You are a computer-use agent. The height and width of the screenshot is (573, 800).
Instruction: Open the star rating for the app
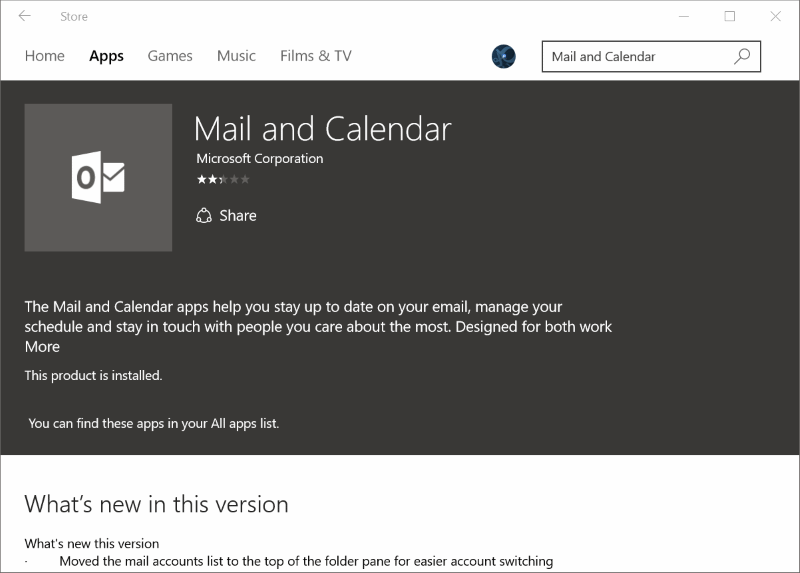pos(223,179)
